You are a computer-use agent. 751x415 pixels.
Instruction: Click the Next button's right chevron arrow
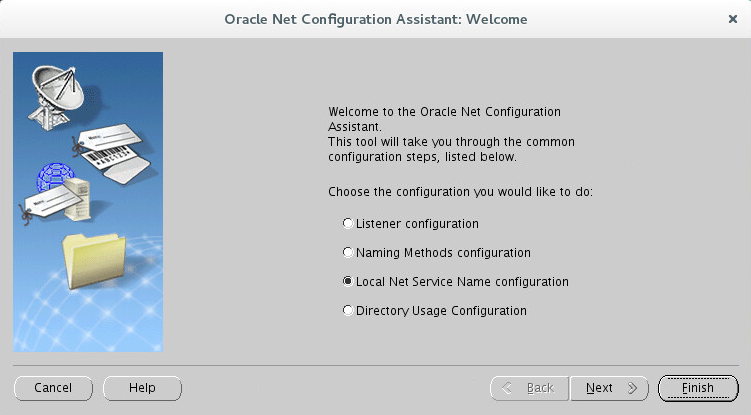pyautogui.click(x=632, y=388)
